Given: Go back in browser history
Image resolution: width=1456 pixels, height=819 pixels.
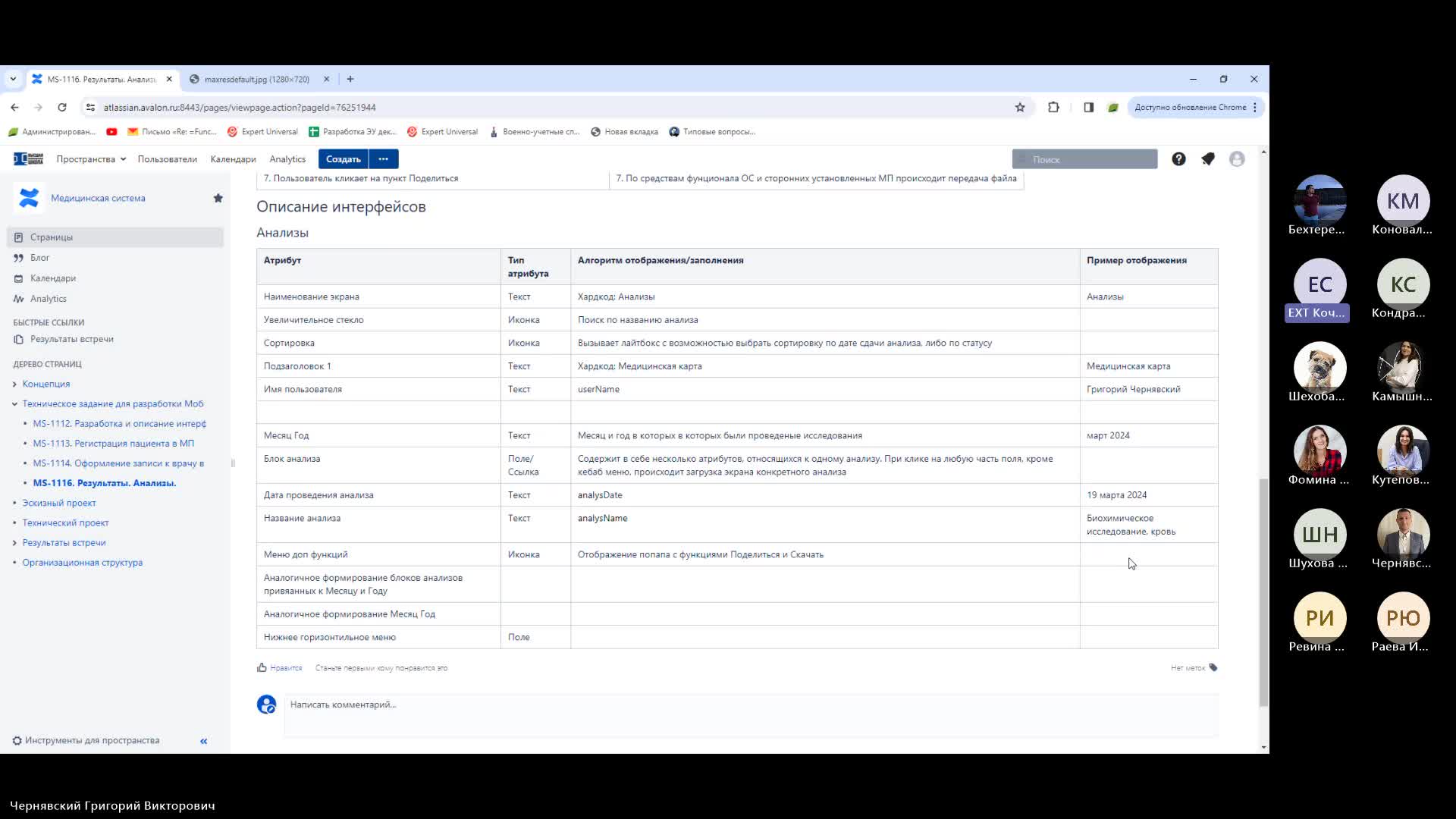Looking at the screenshot, I should (x=14, y=107).
